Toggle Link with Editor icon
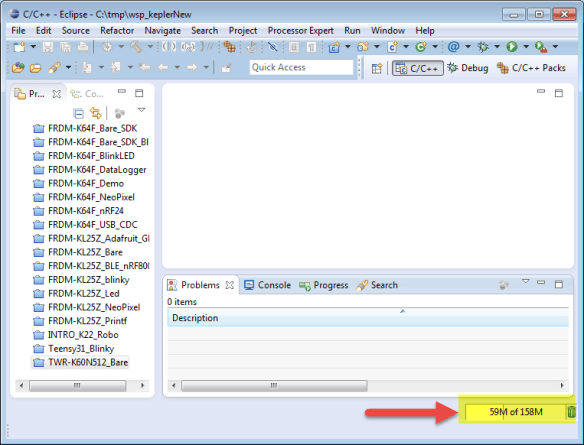This screenshot has height=445, width=584. [x=96, y=113]
